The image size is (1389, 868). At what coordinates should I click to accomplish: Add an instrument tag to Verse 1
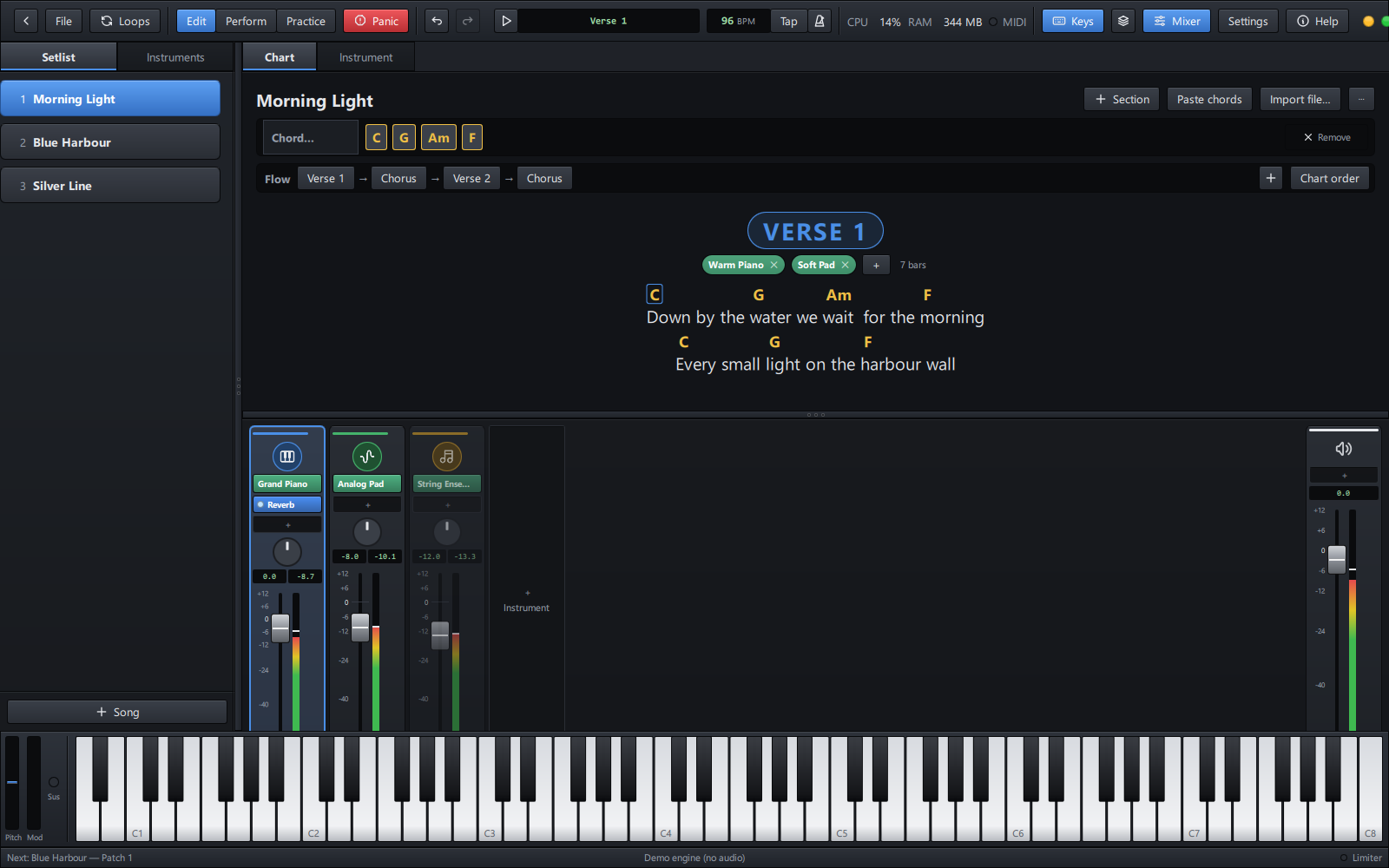[x=876, y=265]
